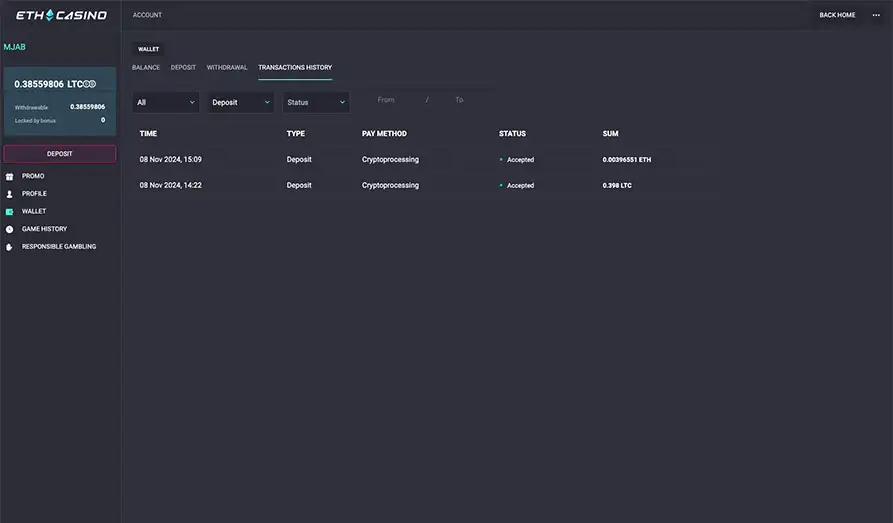The width and height of the screenshot is (893, 523).
Task: Click the SUM column header
Action: (x=611, y=133)
